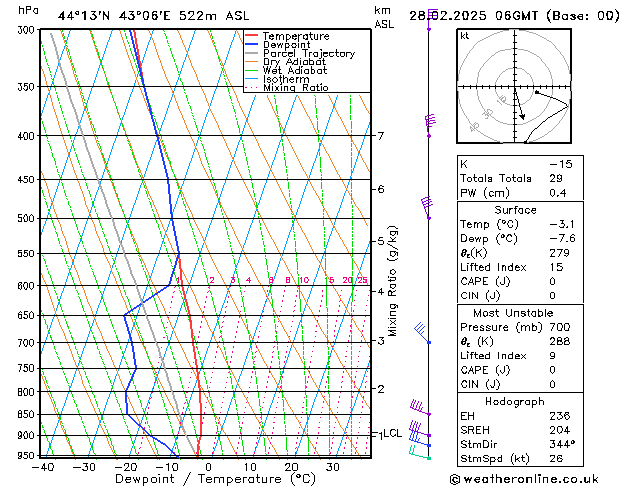
Task: Click the date 28.02.2025 06GMT header
Action: (x=514, y=16)
